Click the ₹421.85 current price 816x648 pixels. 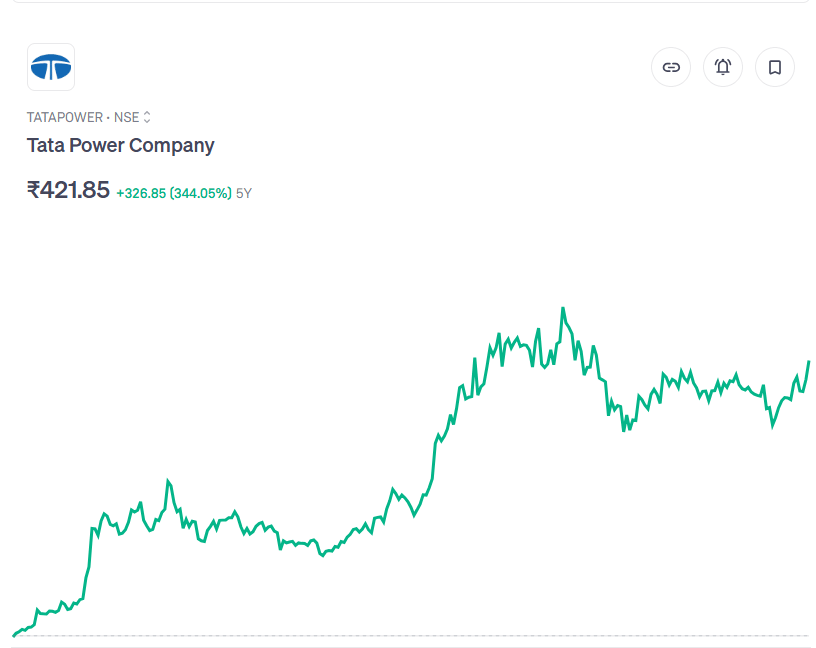(68, 190)
